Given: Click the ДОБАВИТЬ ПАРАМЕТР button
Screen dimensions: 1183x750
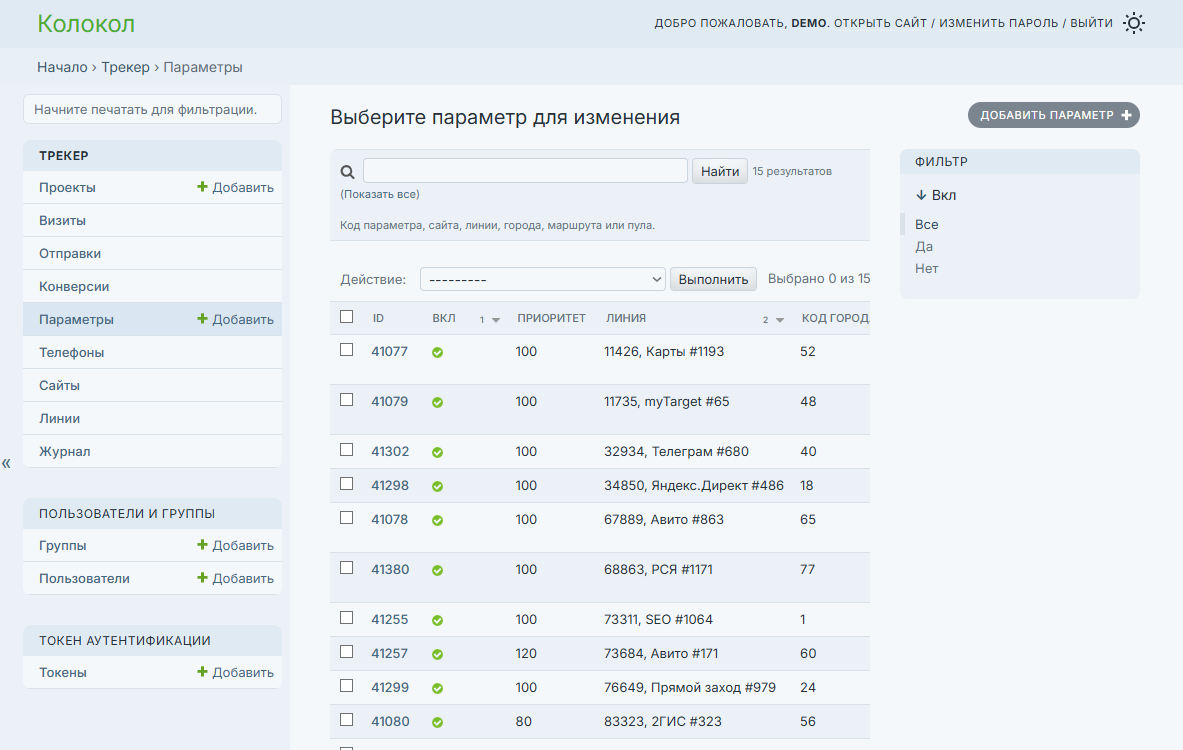Looking at the screenshot, I should 1054,115.
